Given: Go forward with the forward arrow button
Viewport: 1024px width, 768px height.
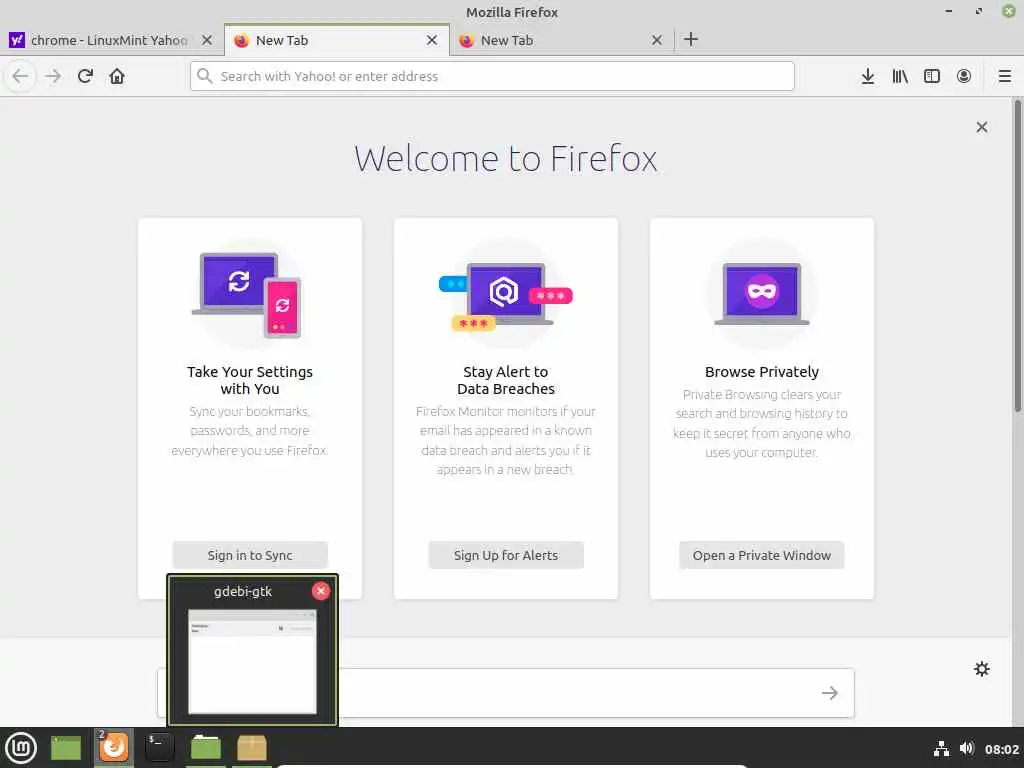Looking at the screenshot, I should (x=53, y=76).
